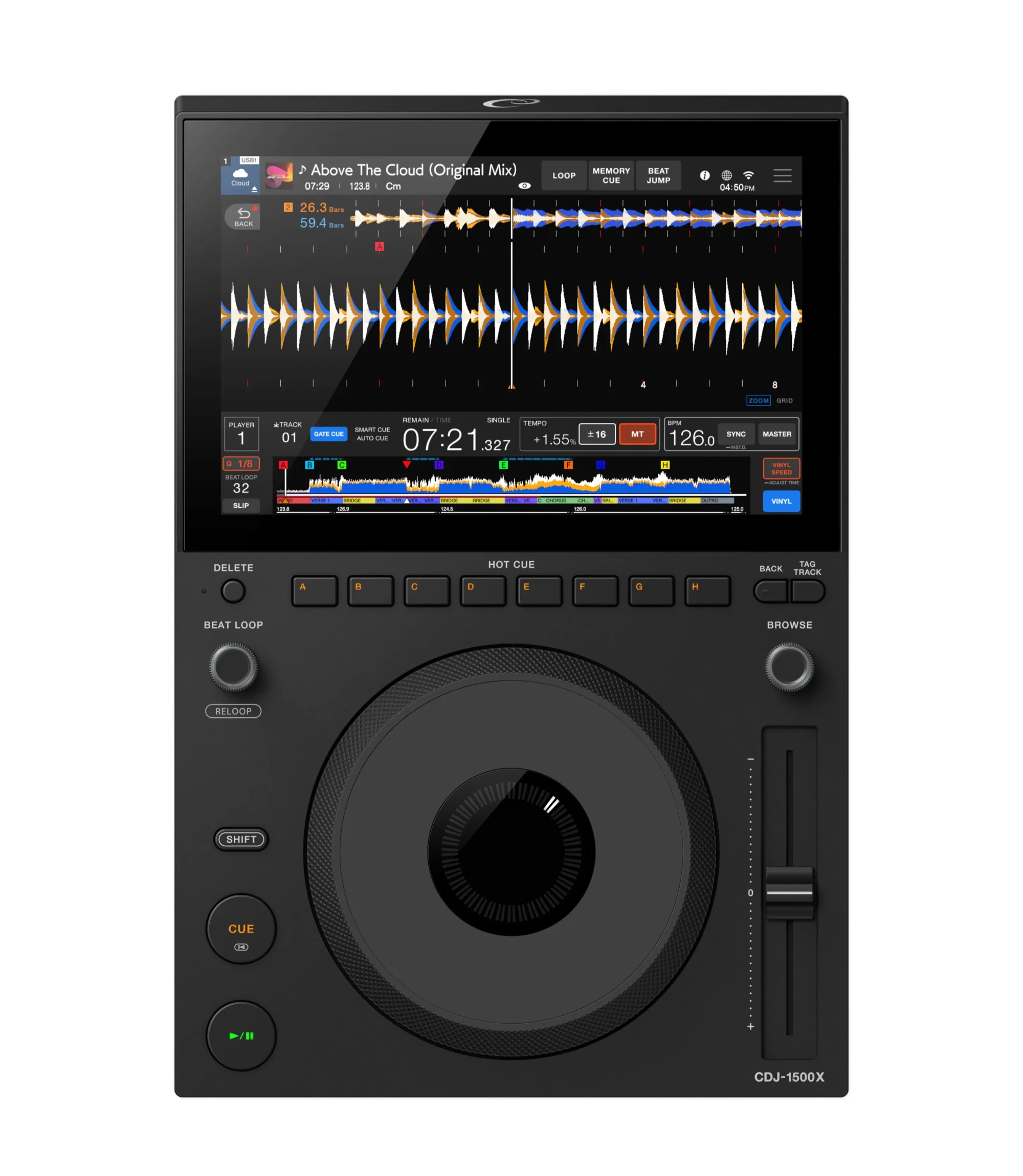Screen dimensions: 1023x1176
Task: Open the hamburger menu
Action: [x=782, y=175]
